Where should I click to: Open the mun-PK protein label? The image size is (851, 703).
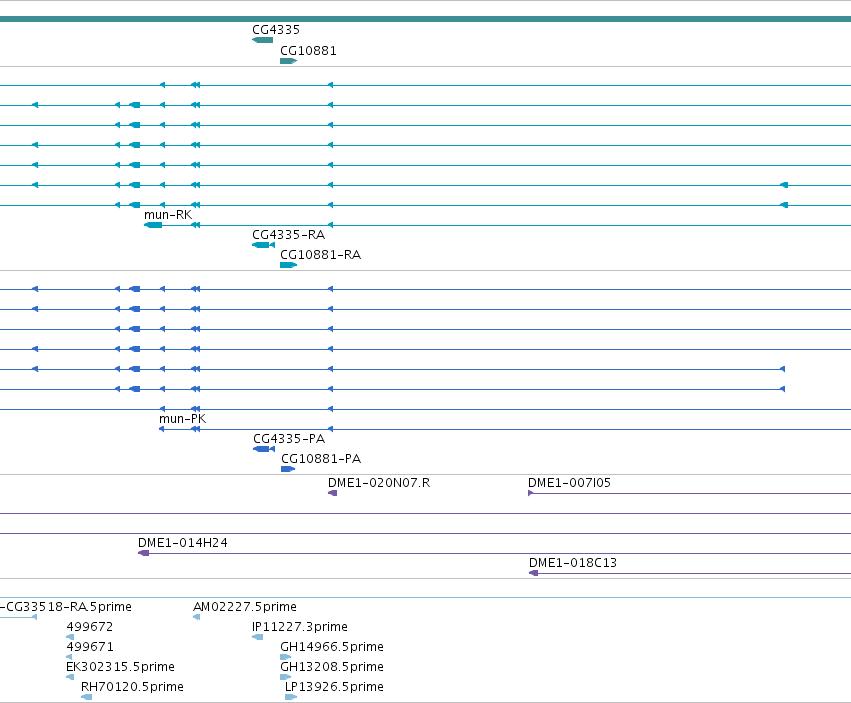(182, 419)
